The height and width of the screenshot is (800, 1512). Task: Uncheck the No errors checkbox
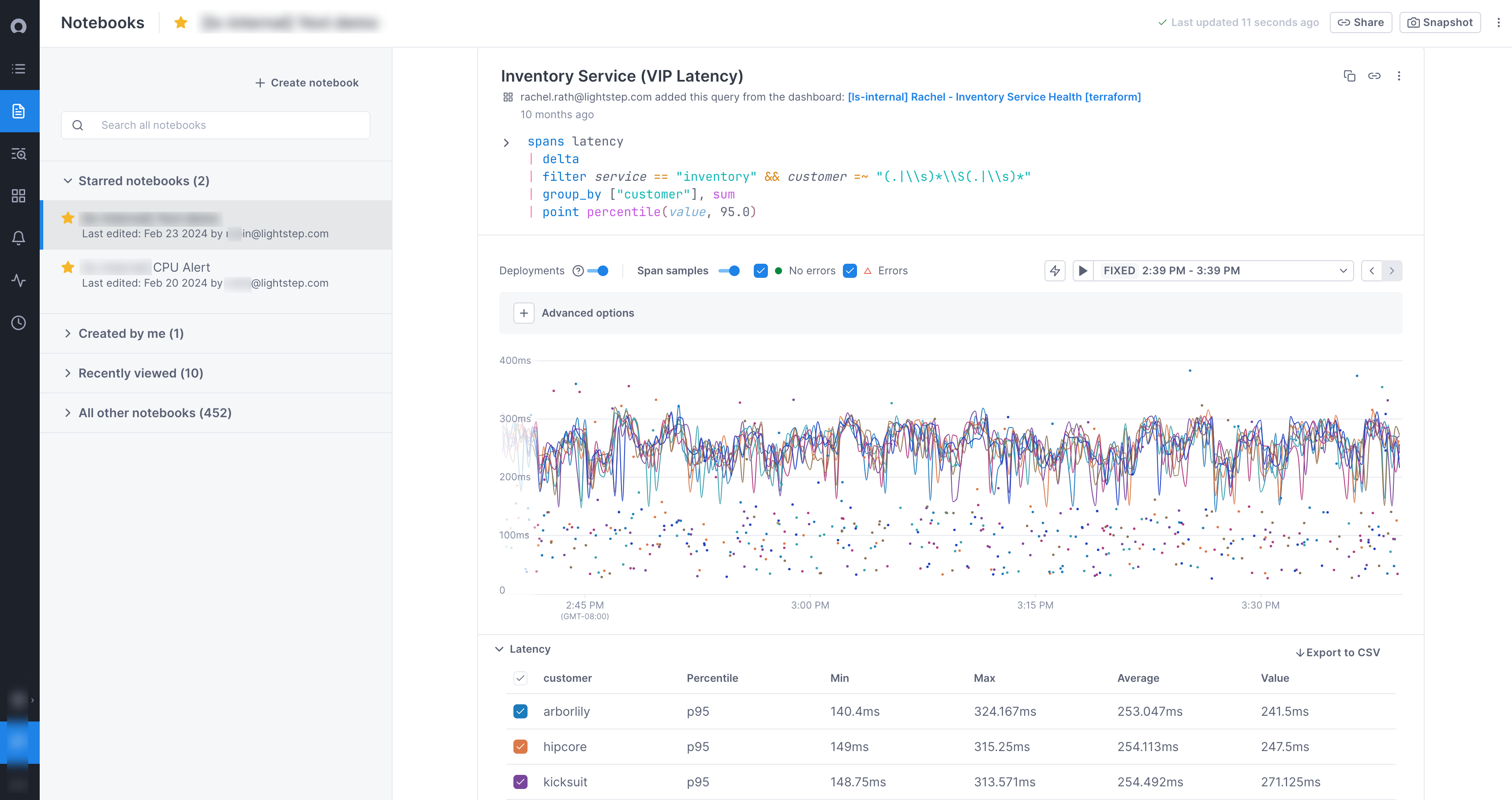click(x=760, y=271)
